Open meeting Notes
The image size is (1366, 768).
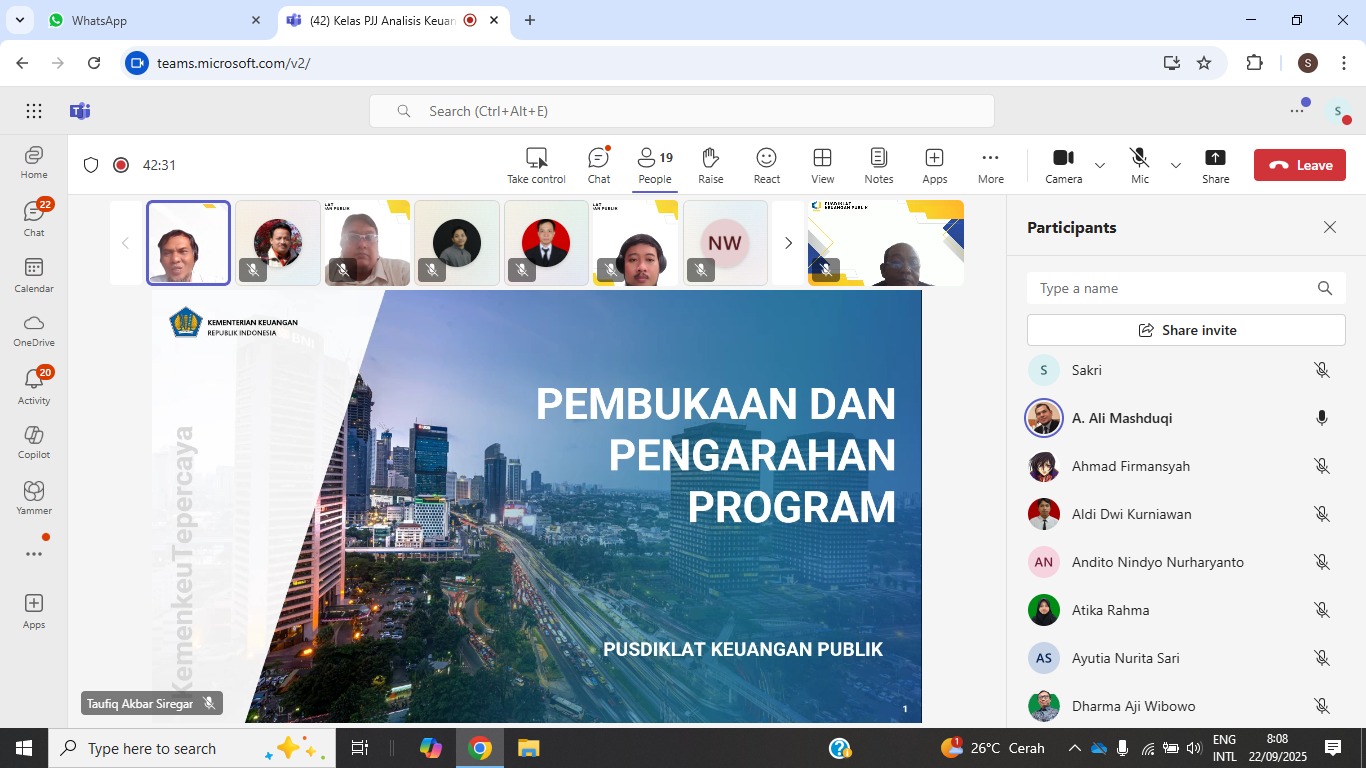click(879, 166)
